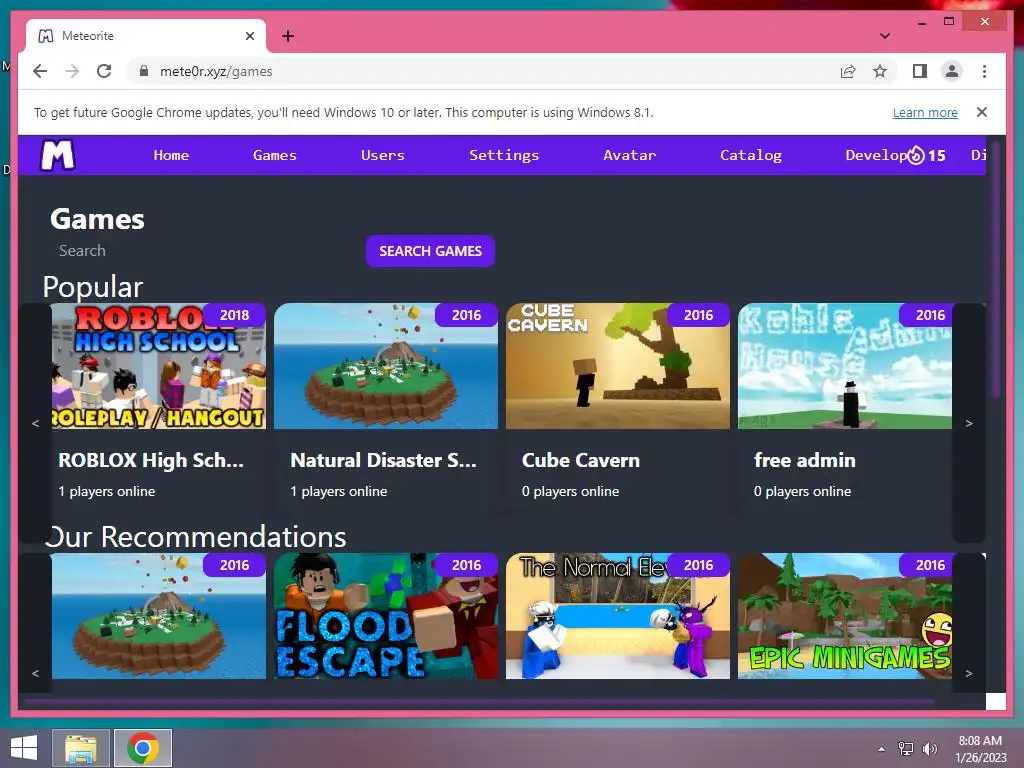Click the browser forward arrow

[x=72, y=71]
